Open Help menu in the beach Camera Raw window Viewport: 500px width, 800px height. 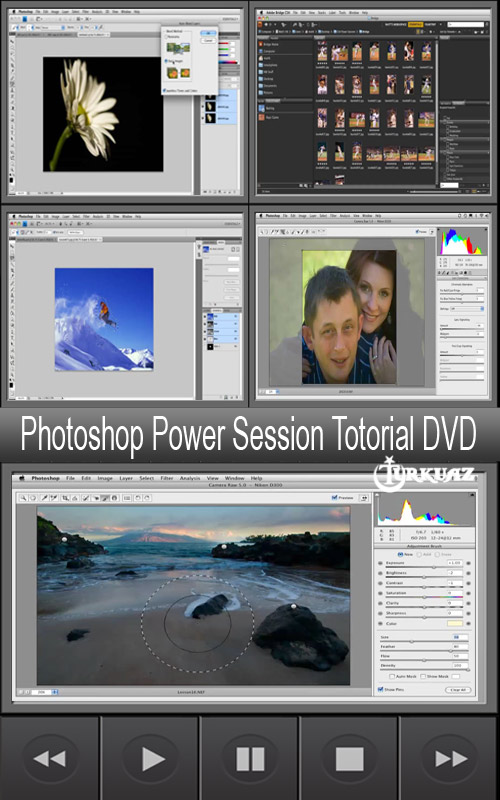pos(256,478)
